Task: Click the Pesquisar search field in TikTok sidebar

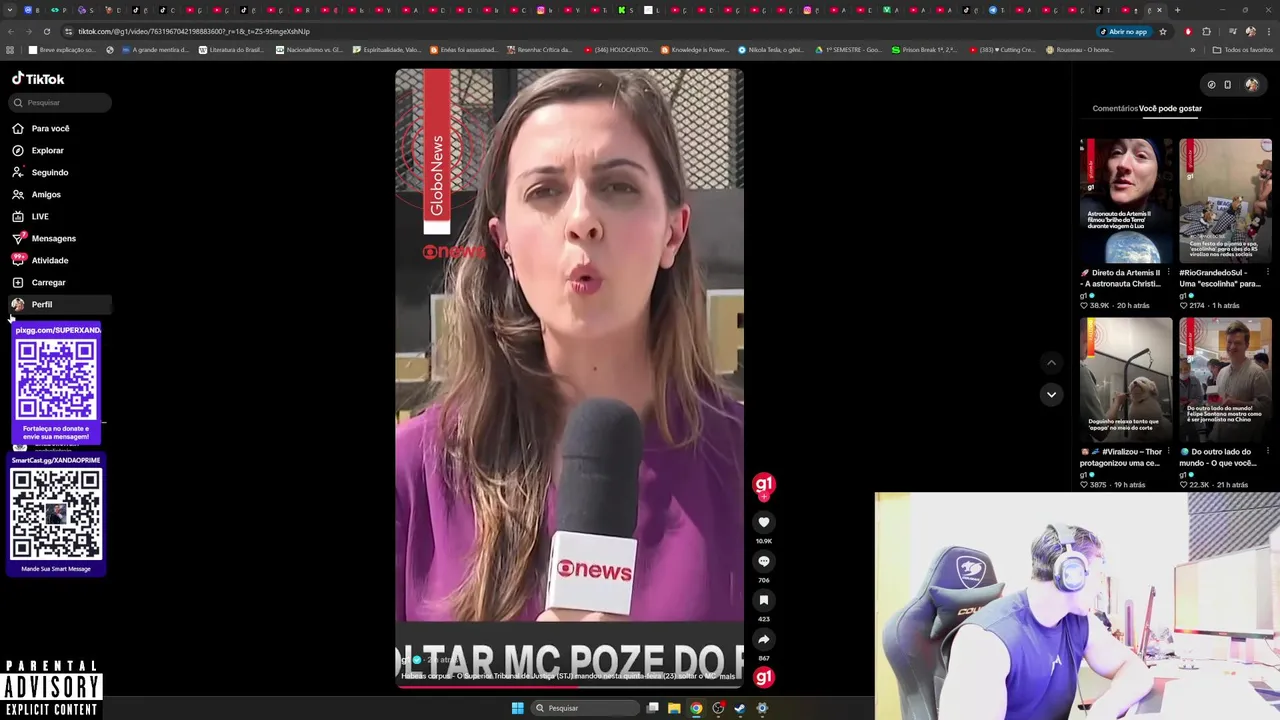Action: coord(60,102)
